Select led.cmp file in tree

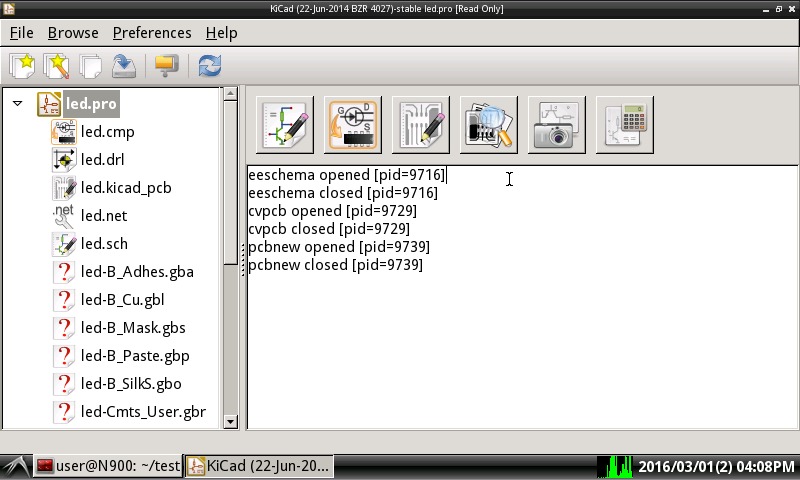coord(108,132)
